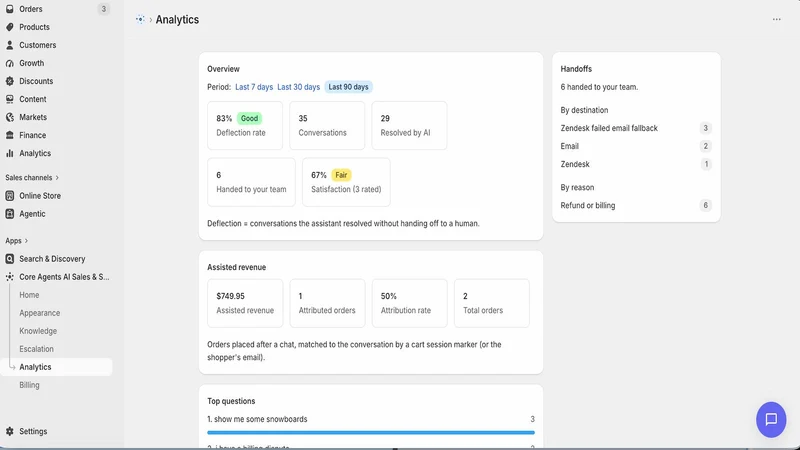Click the 'Refund or billing' reason row
This screenshot has height=450, width=800.
pyautogui.click(x=636, y=206)
